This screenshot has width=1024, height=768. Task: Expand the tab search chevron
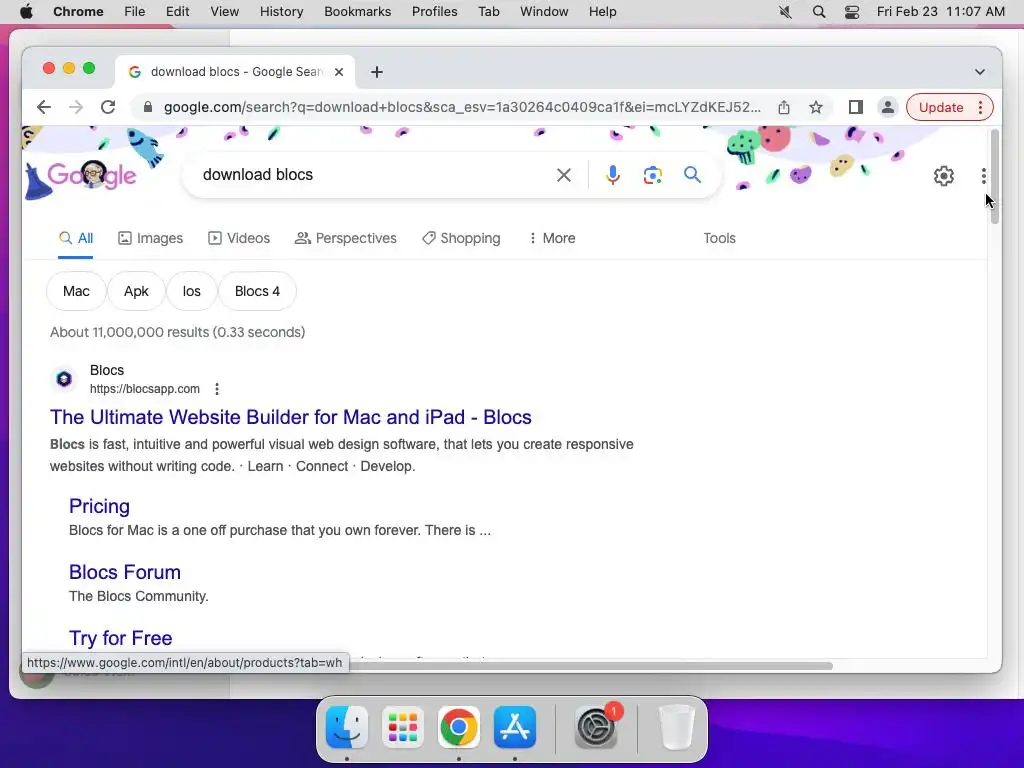980,72
